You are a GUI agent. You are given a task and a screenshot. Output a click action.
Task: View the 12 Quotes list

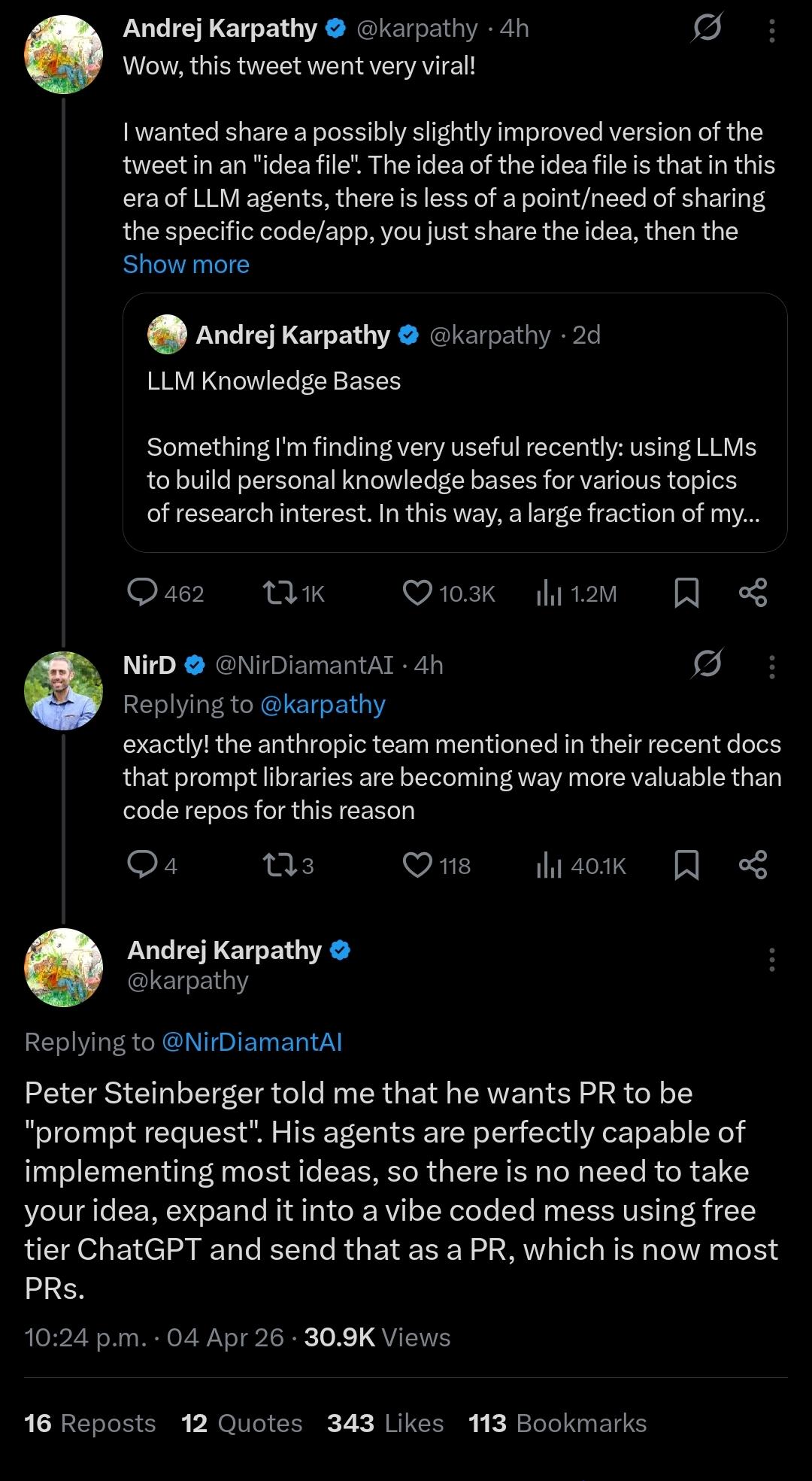coord(241,1423)
